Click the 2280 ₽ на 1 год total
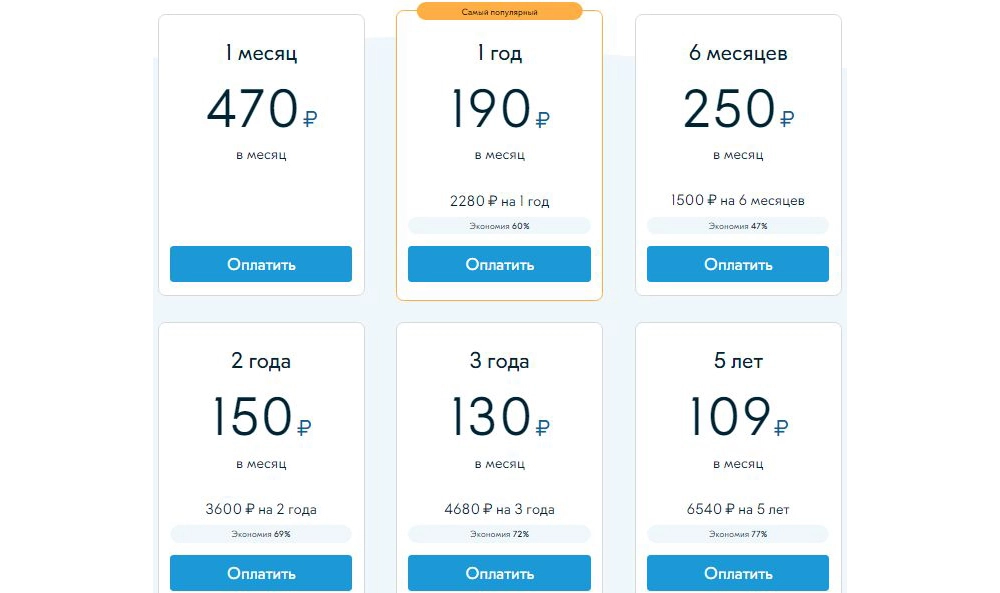 tap(499, 201)
